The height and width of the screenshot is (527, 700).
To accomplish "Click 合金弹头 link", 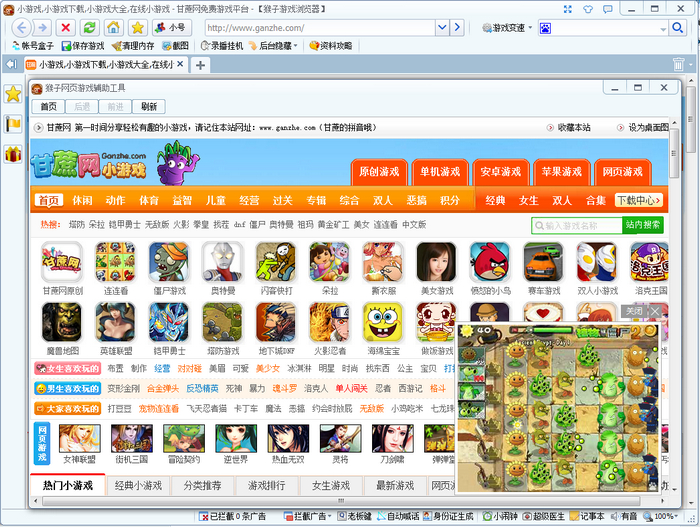I will point(162,389).
